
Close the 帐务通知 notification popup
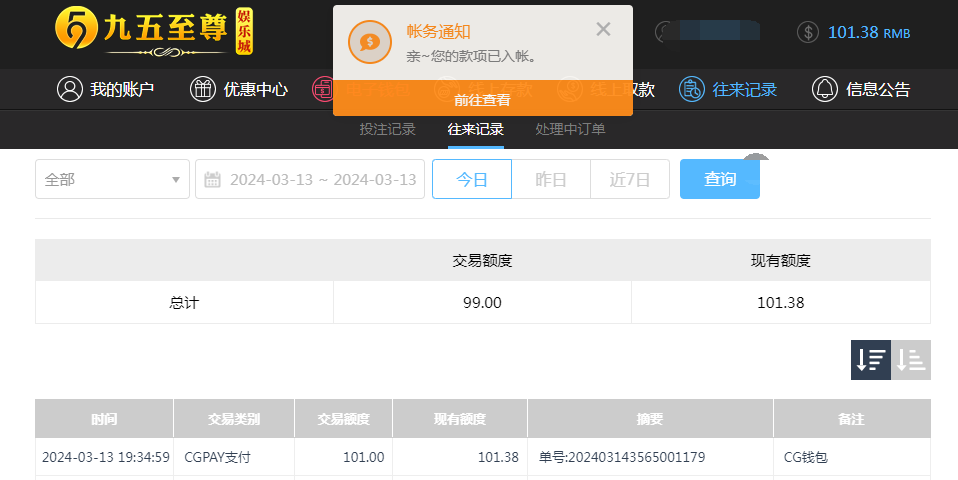[x=603, y=29]
